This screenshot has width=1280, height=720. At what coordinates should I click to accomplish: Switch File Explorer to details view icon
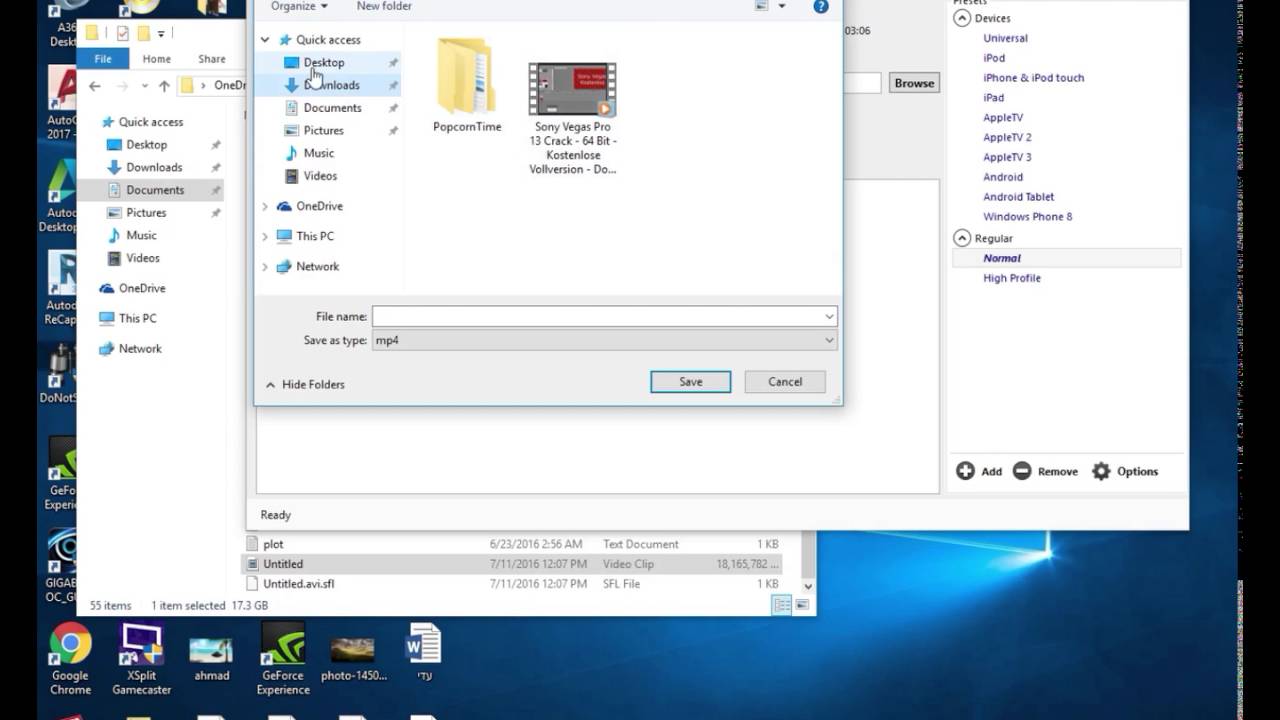782,605
